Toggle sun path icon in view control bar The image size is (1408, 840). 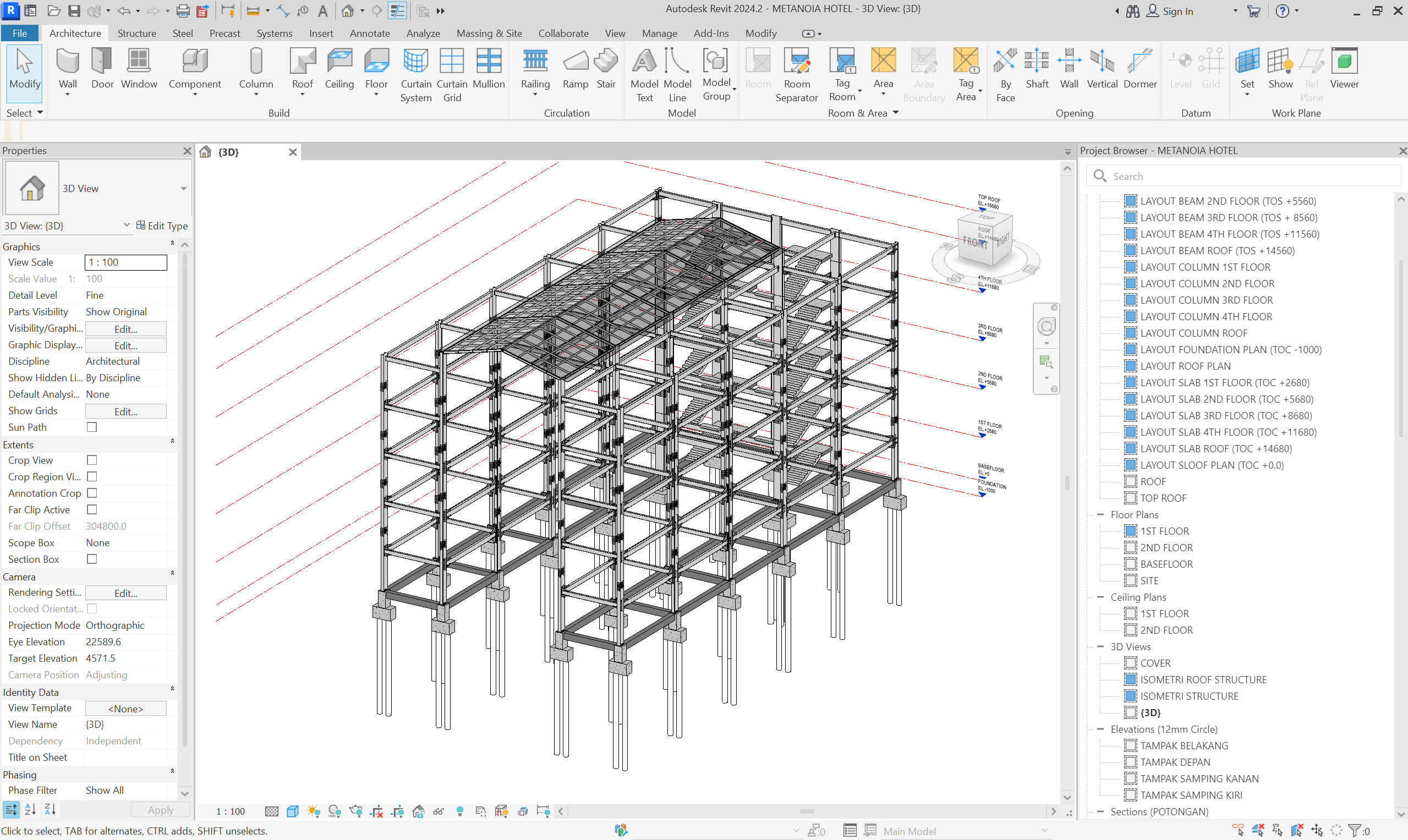pos(314,811)
